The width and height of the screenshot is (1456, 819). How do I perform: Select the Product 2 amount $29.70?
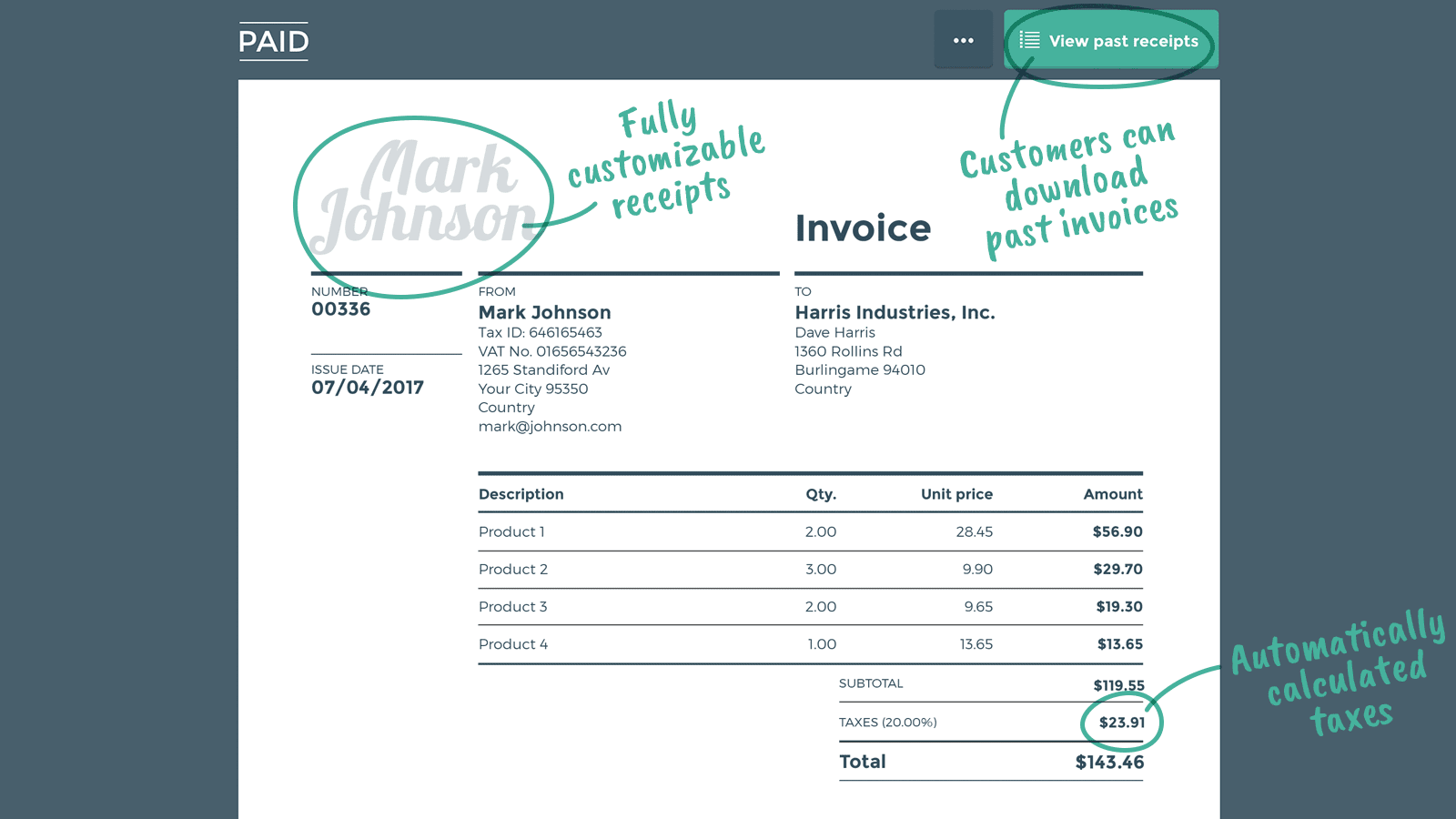[1117, 569]
